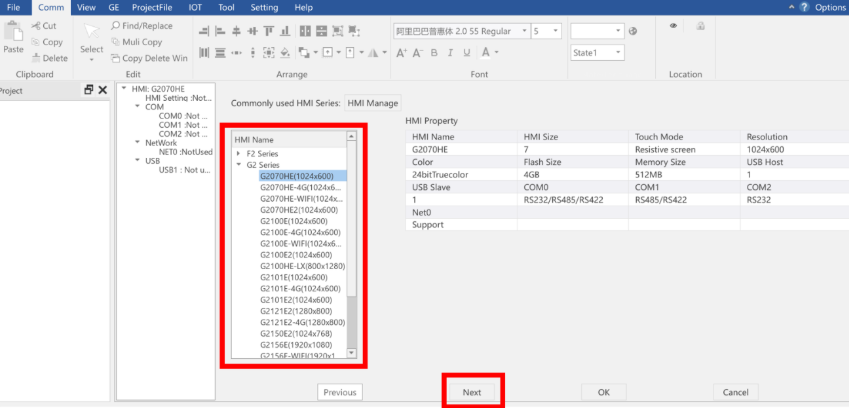Decrease font size with A- icon
The width and height of the screenshot is (849, 408).
tap(417, 52)
